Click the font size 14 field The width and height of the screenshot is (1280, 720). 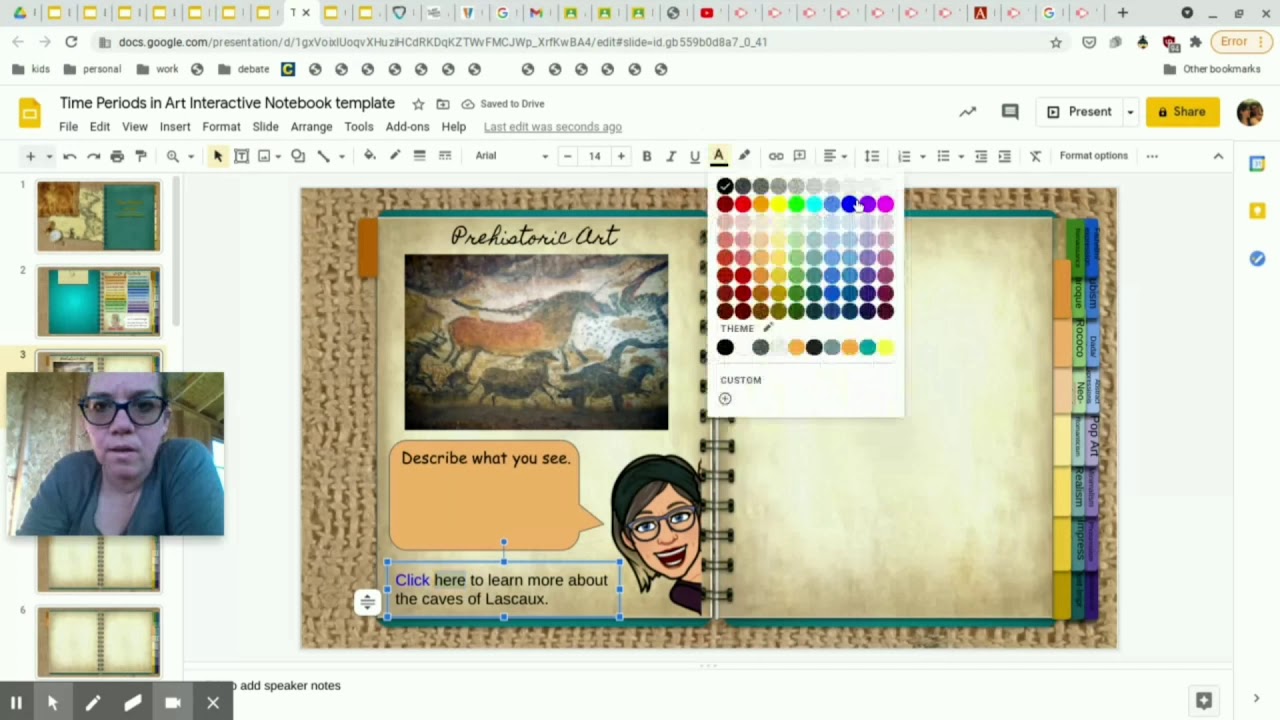pos(594,156)
